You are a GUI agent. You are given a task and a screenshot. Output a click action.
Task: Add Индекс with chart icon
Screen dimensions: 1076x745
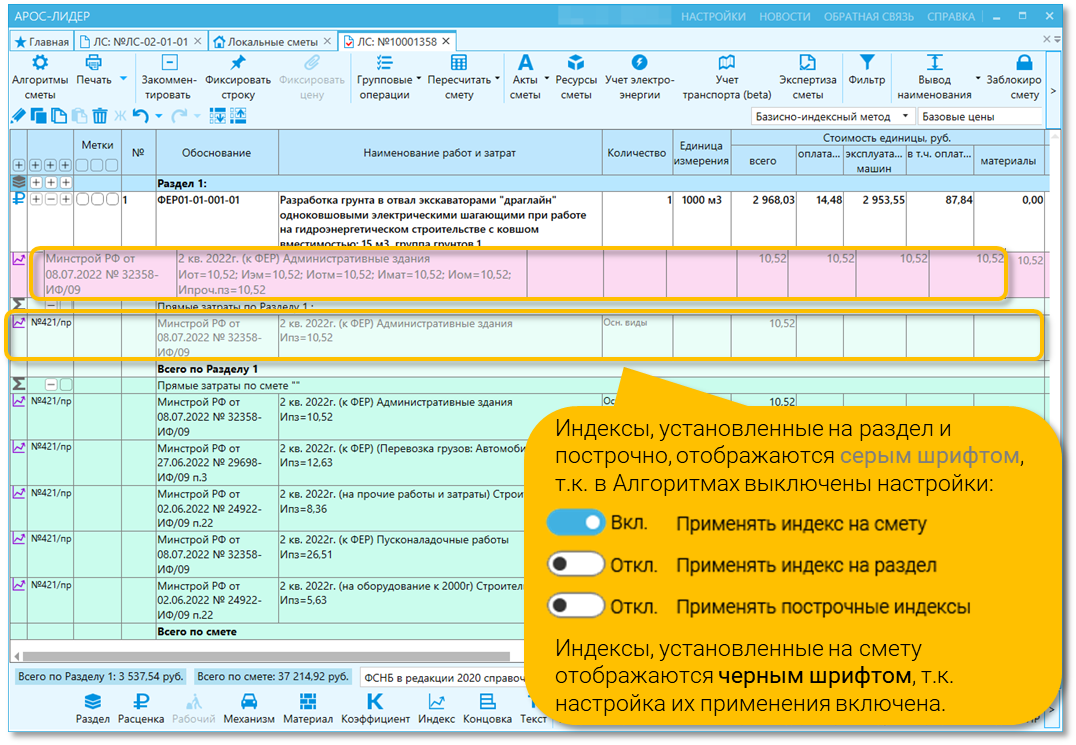[436, 709]
